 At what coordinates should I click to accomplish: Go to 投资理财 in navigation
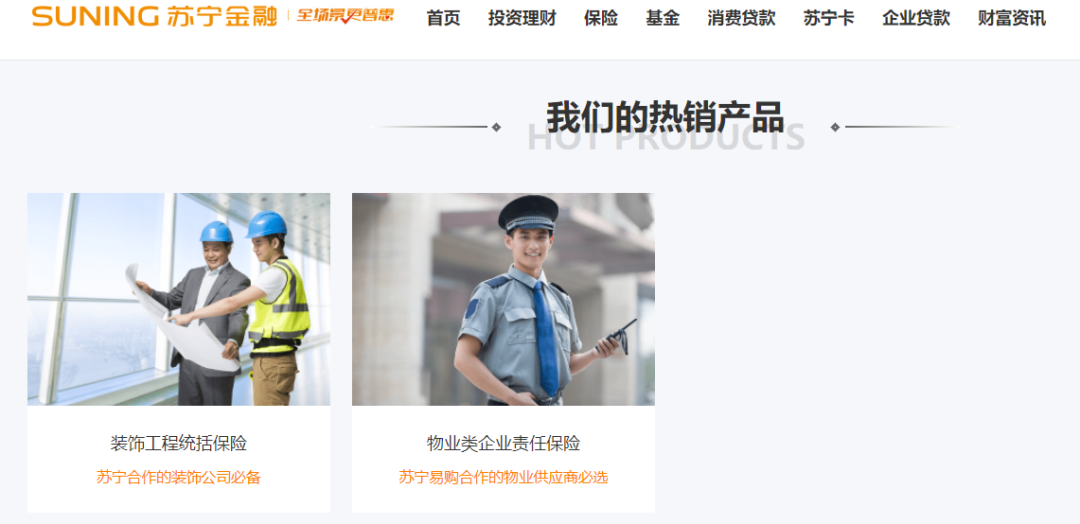(522, 19)
